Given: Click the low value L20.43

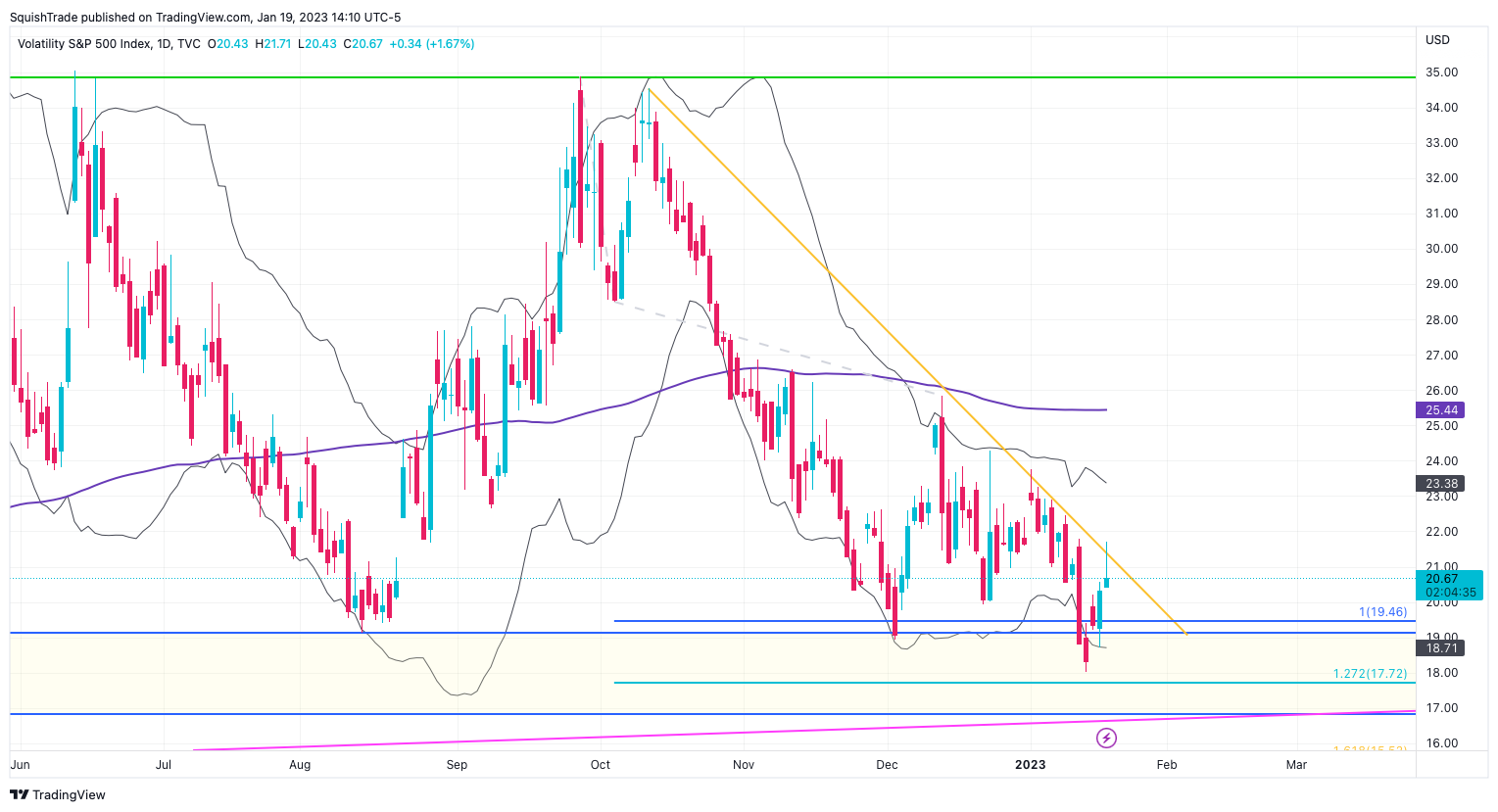Looking at the screenshot, I should pyautogui.click(x=317, y=44).
